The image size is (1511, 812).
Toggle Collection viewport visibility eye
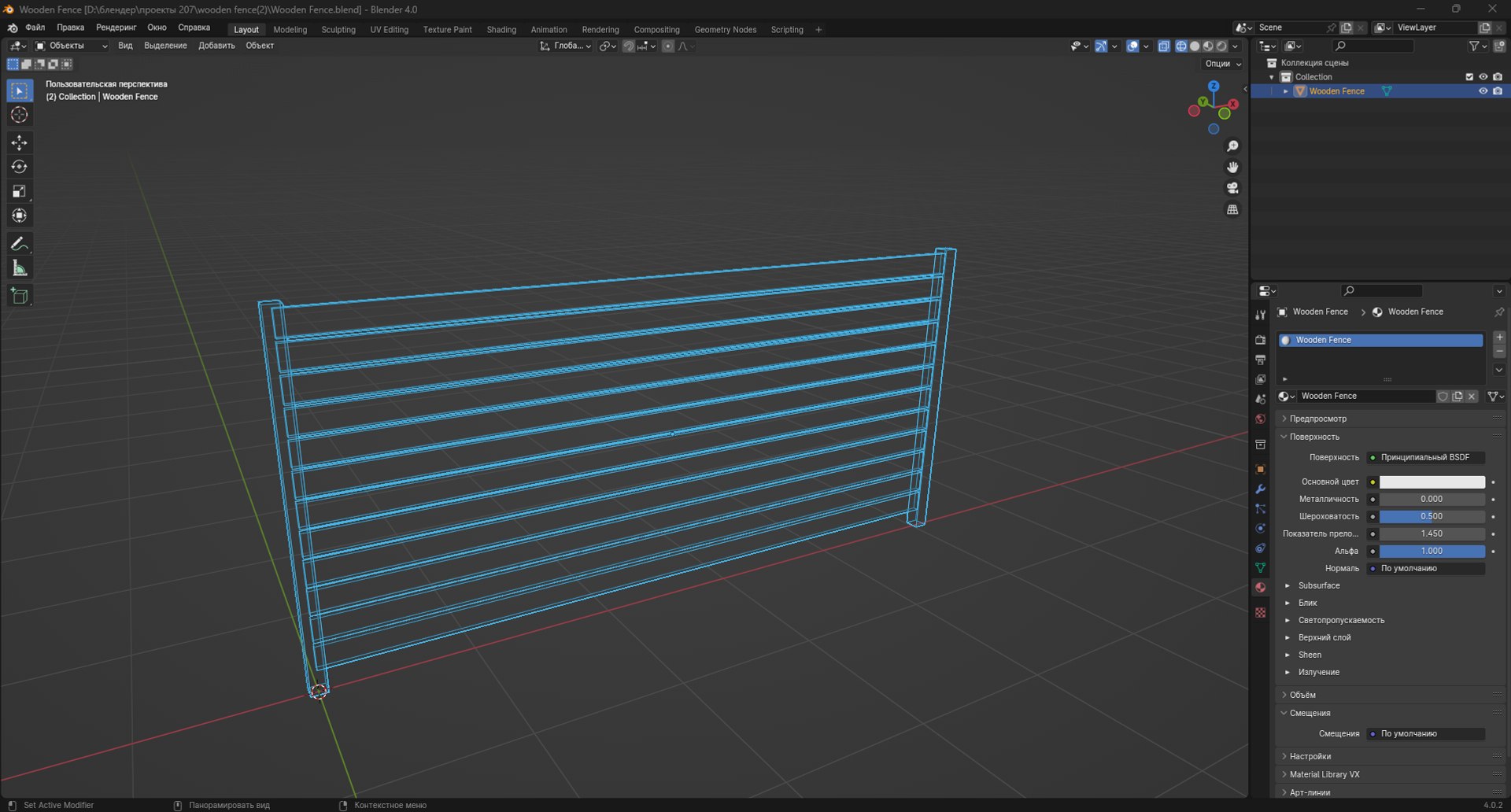pyautogui.click(x=1483, y=77)
